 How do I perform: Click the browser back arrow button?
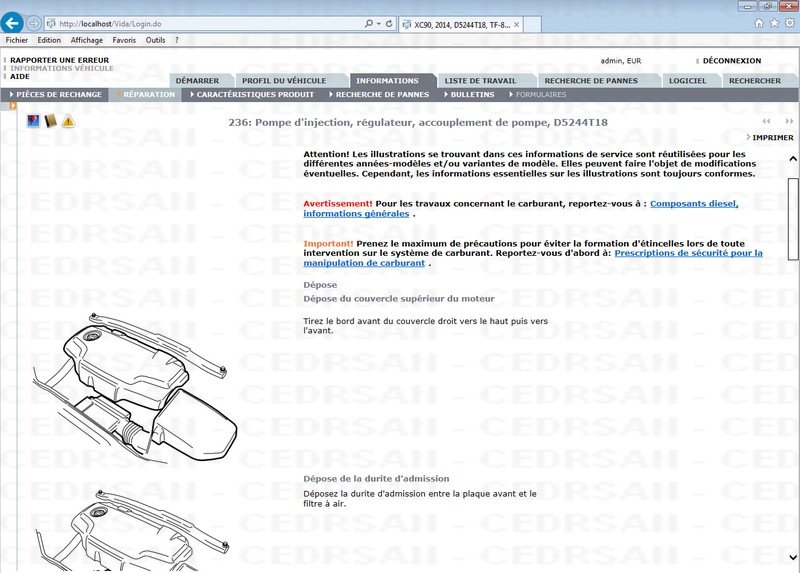[13, 22]
